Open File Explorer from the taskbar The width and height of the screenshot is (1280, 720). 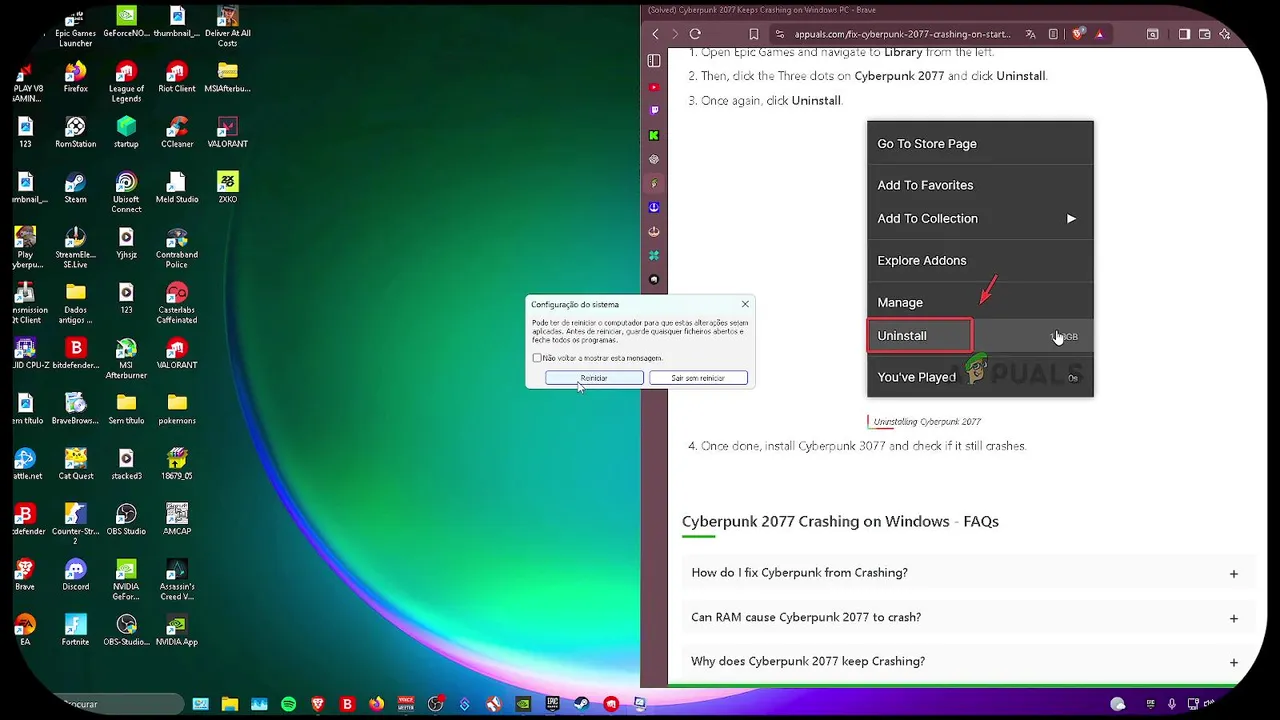[x=230, y=704]
